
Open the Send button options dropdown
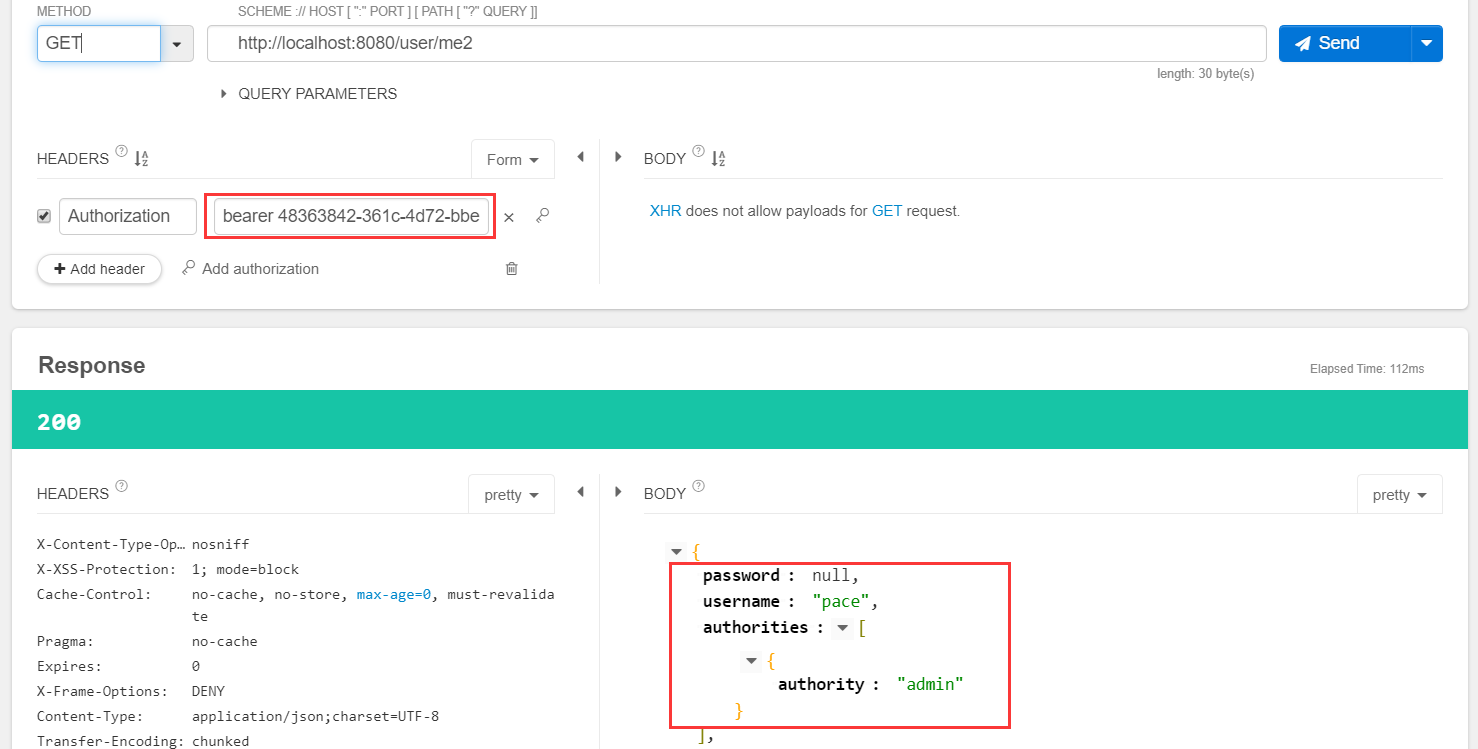coord(1427,44)
